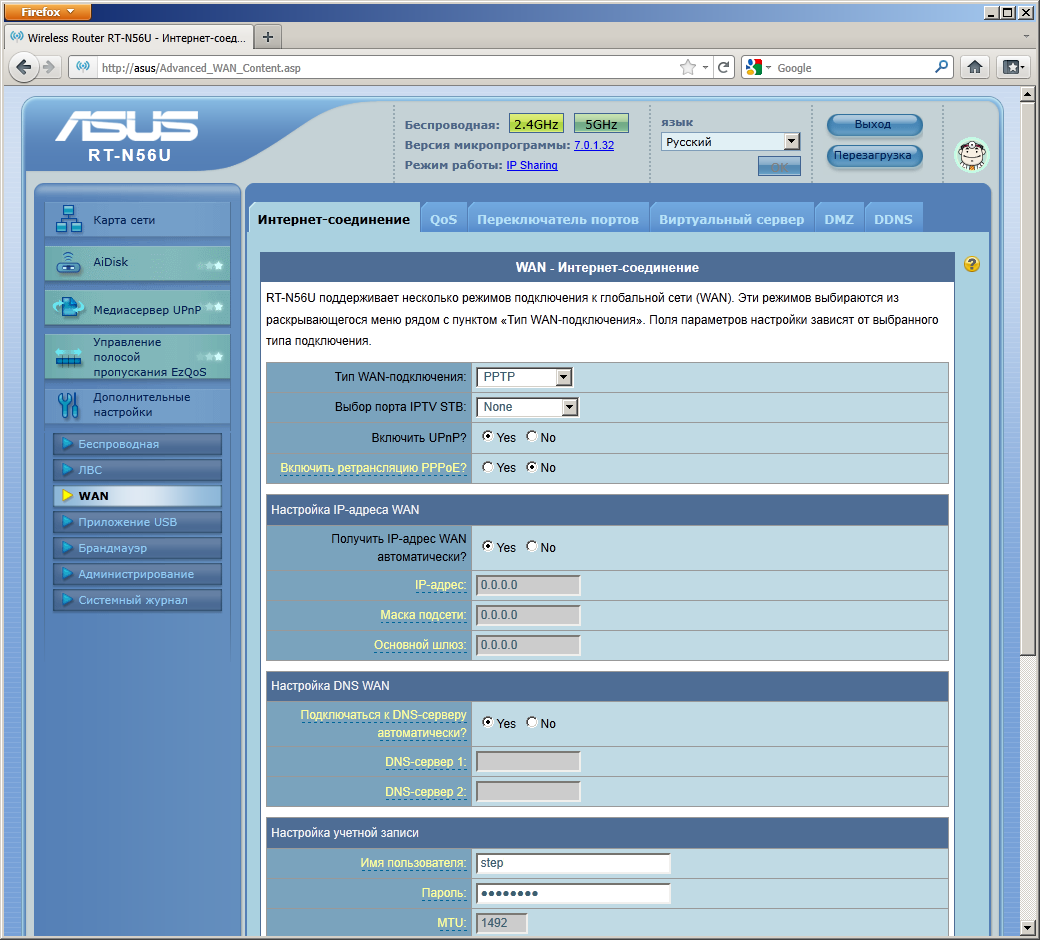Viewport: 1040px width, 940px height.
Task: Reload the page with the refresh icon
Action: point(724,67)
